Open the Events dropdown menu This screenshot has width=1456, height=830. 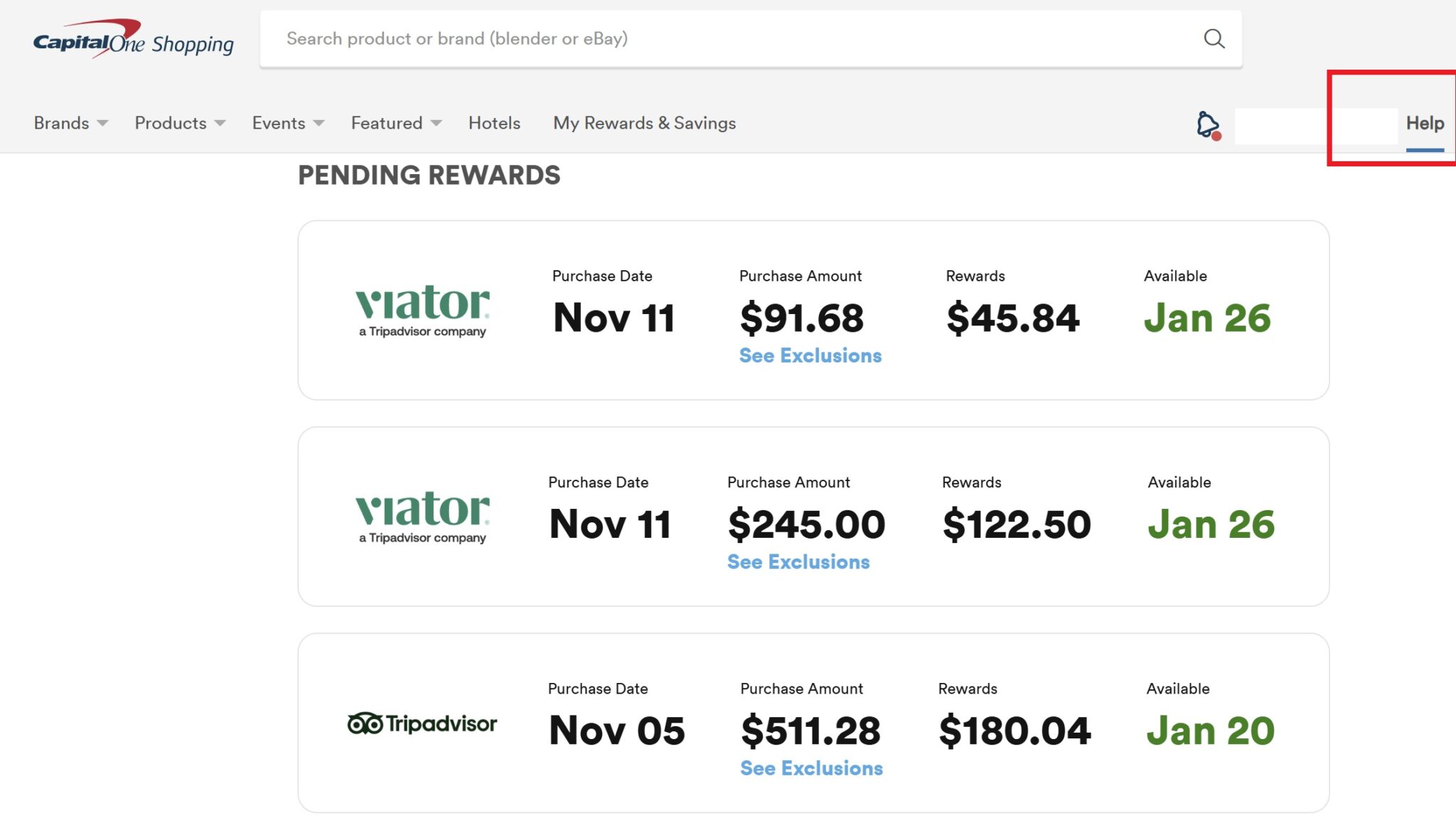(x=288, y=123)
